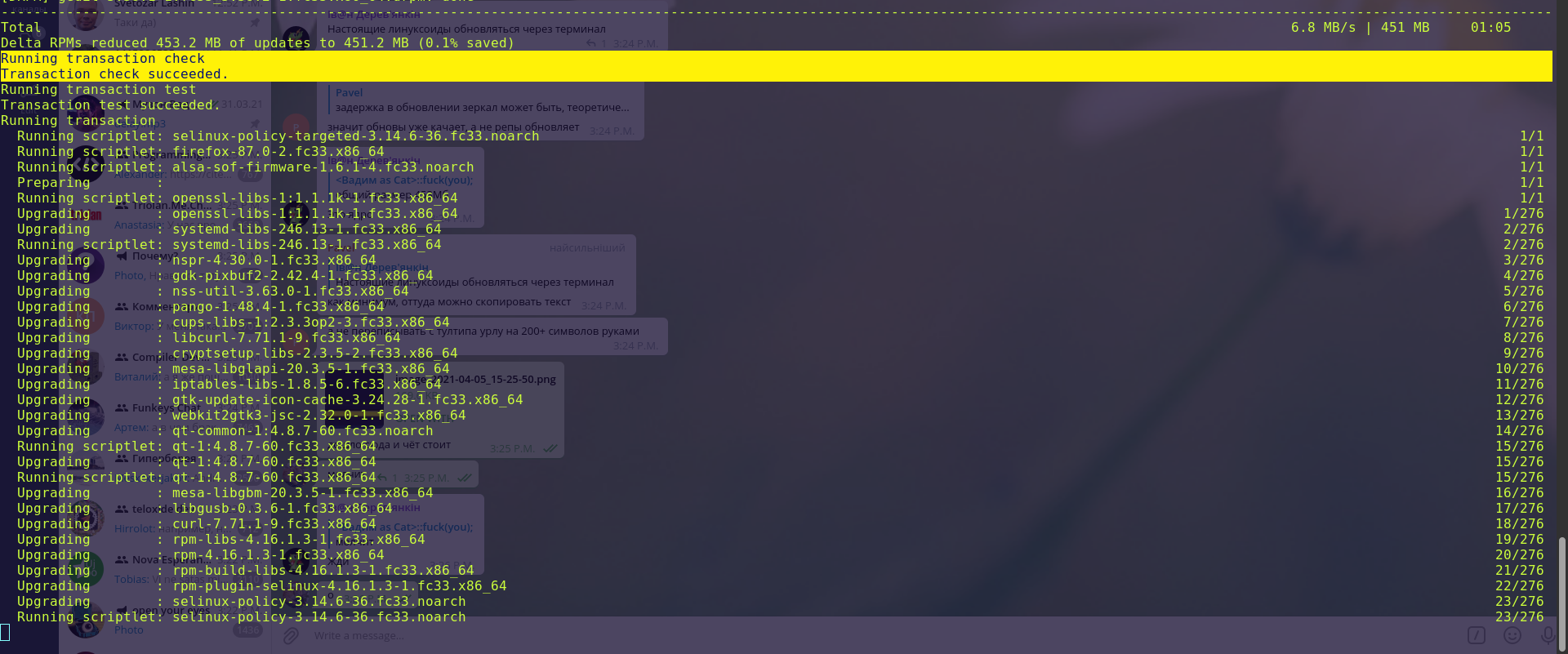Click the highlighted 'Running transaction check' line
The width and height of the screenshot is (1568, 654).
pos(776,59)
